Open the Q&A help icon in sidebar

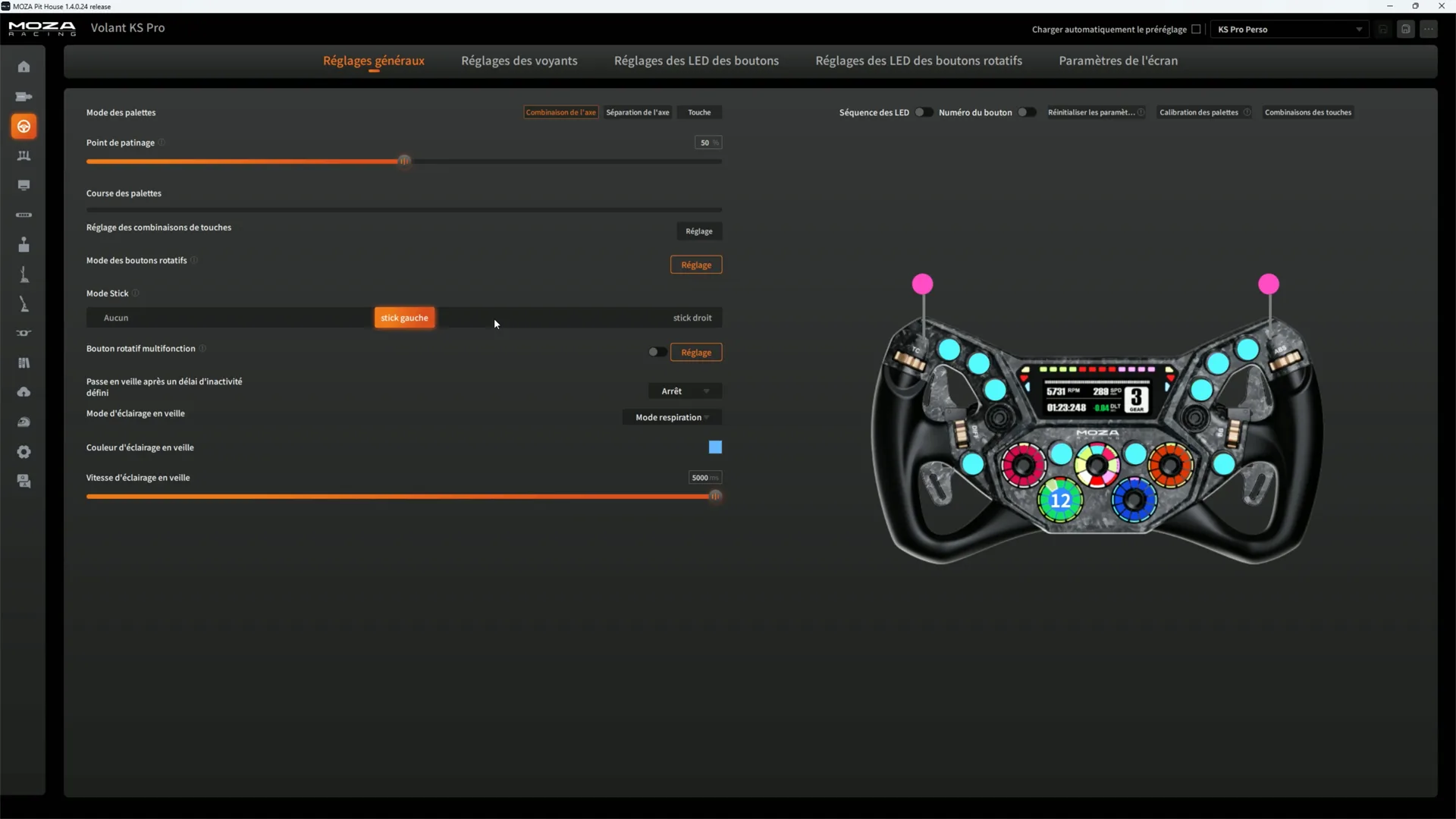click(x=24, y=482)
